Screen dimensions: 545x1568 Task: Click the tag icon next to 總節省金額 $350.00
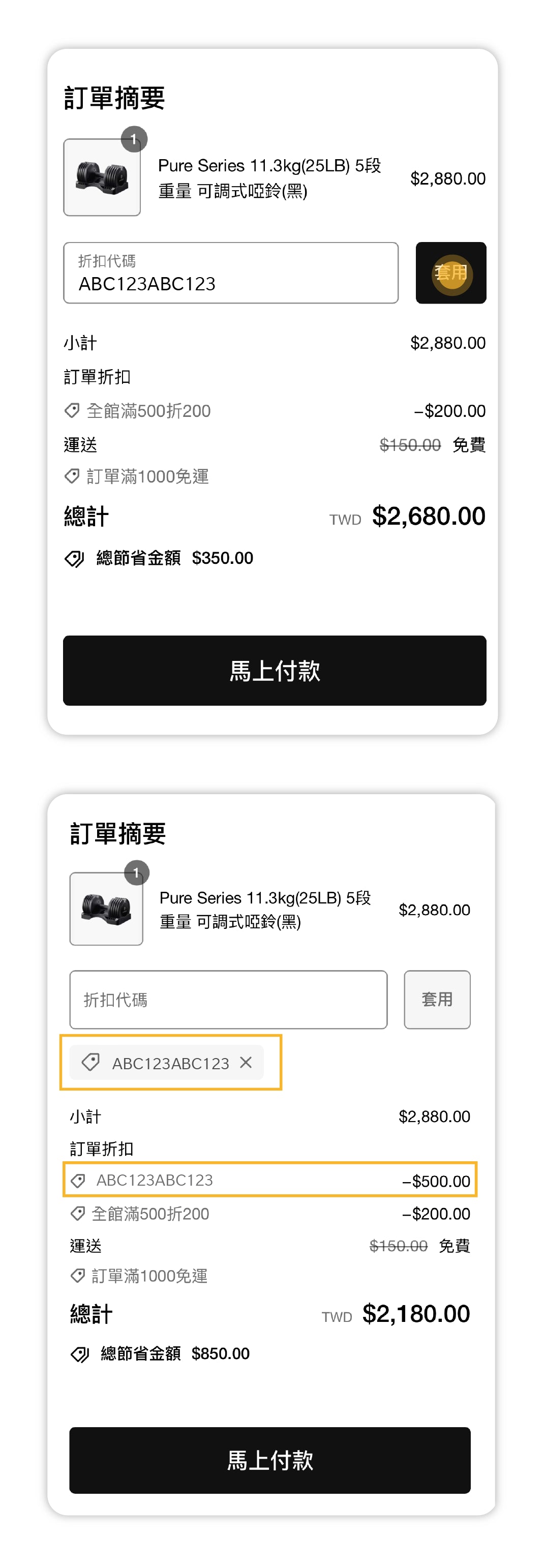click(74, 559)
